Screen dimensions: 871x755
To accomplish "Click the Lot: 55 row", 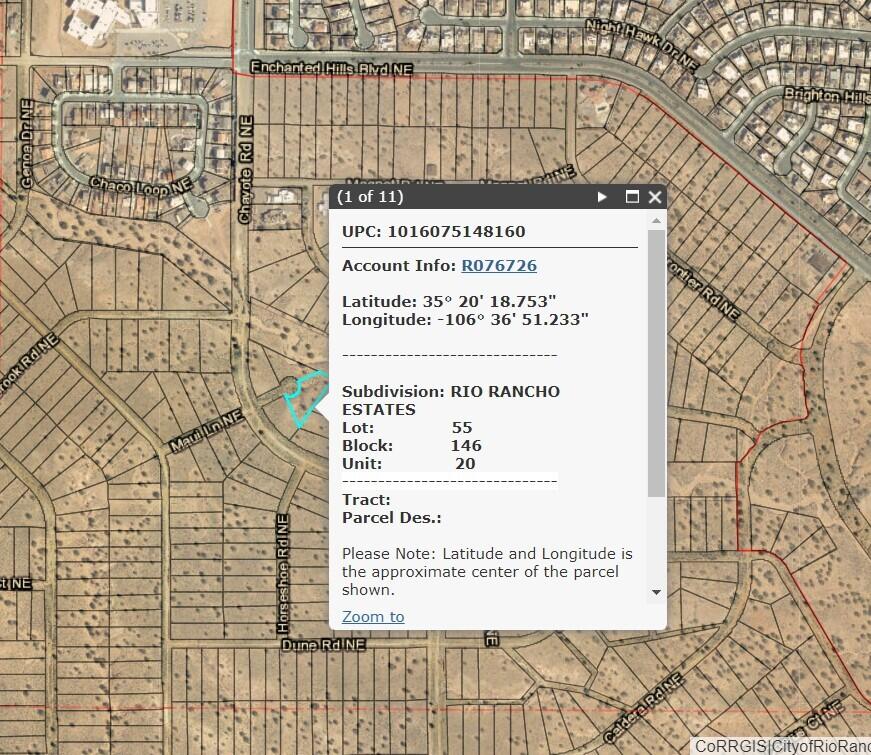I will (407, 427).
